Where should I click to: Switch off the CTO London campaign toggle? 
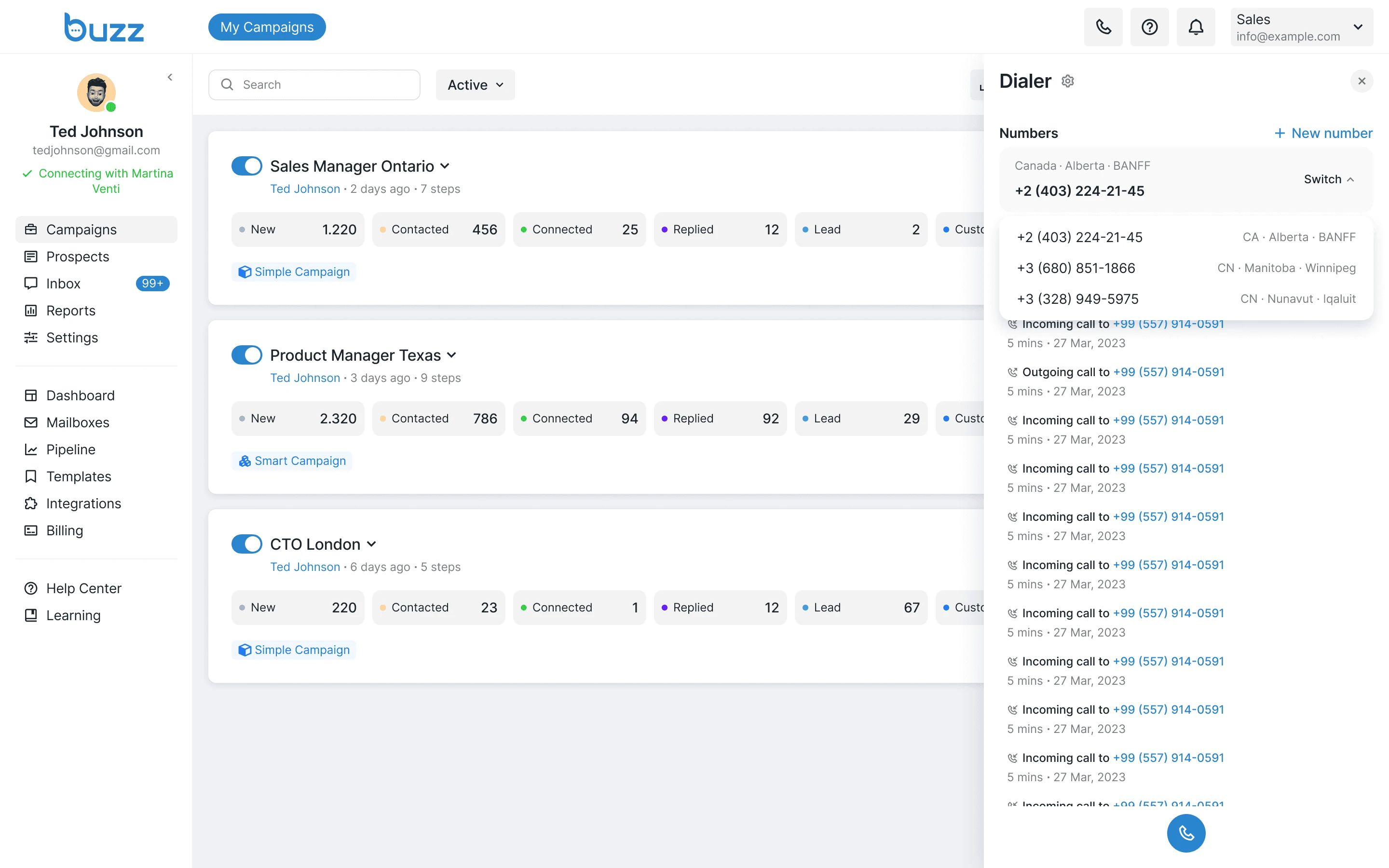coord(247,543)
